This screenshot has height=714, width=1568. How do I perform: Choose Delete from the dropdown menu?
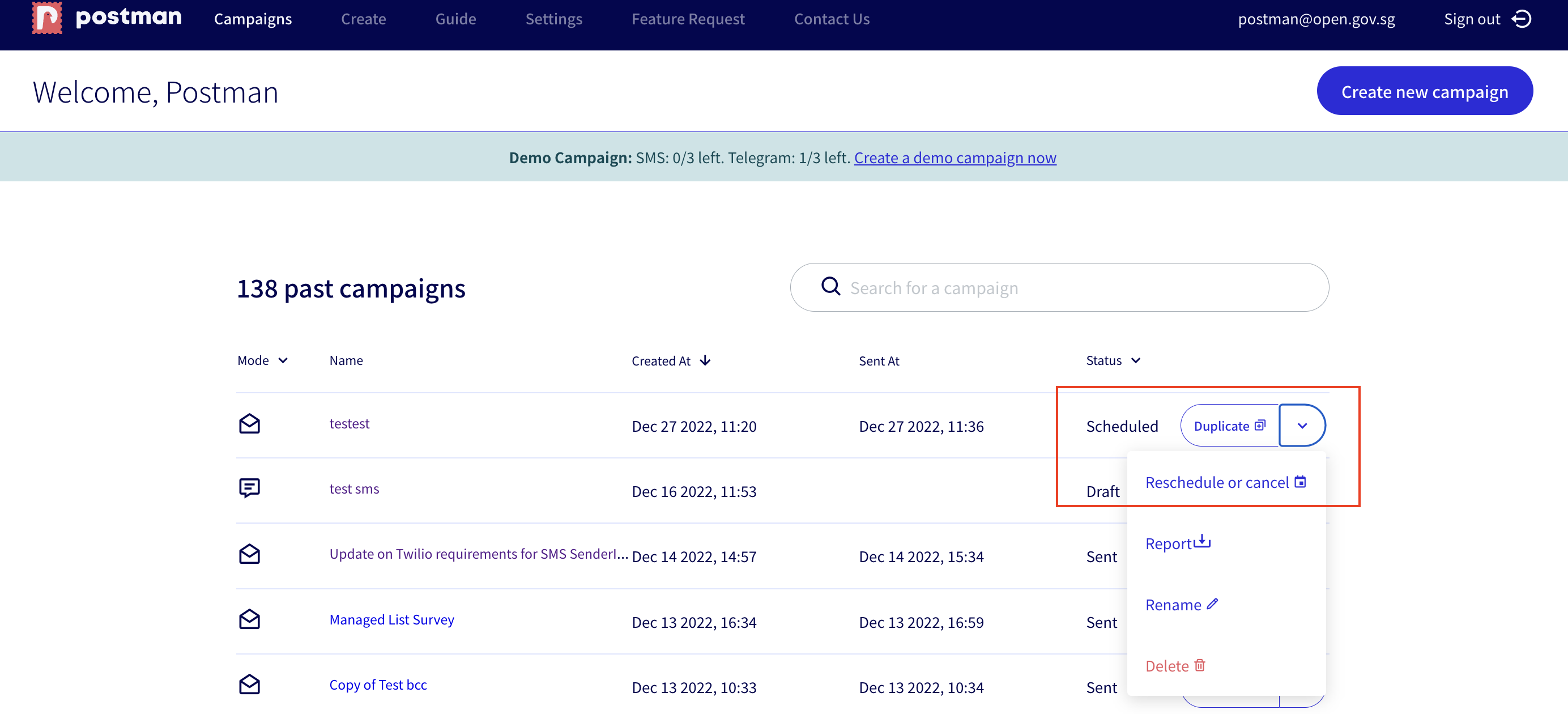[1175, 665]
